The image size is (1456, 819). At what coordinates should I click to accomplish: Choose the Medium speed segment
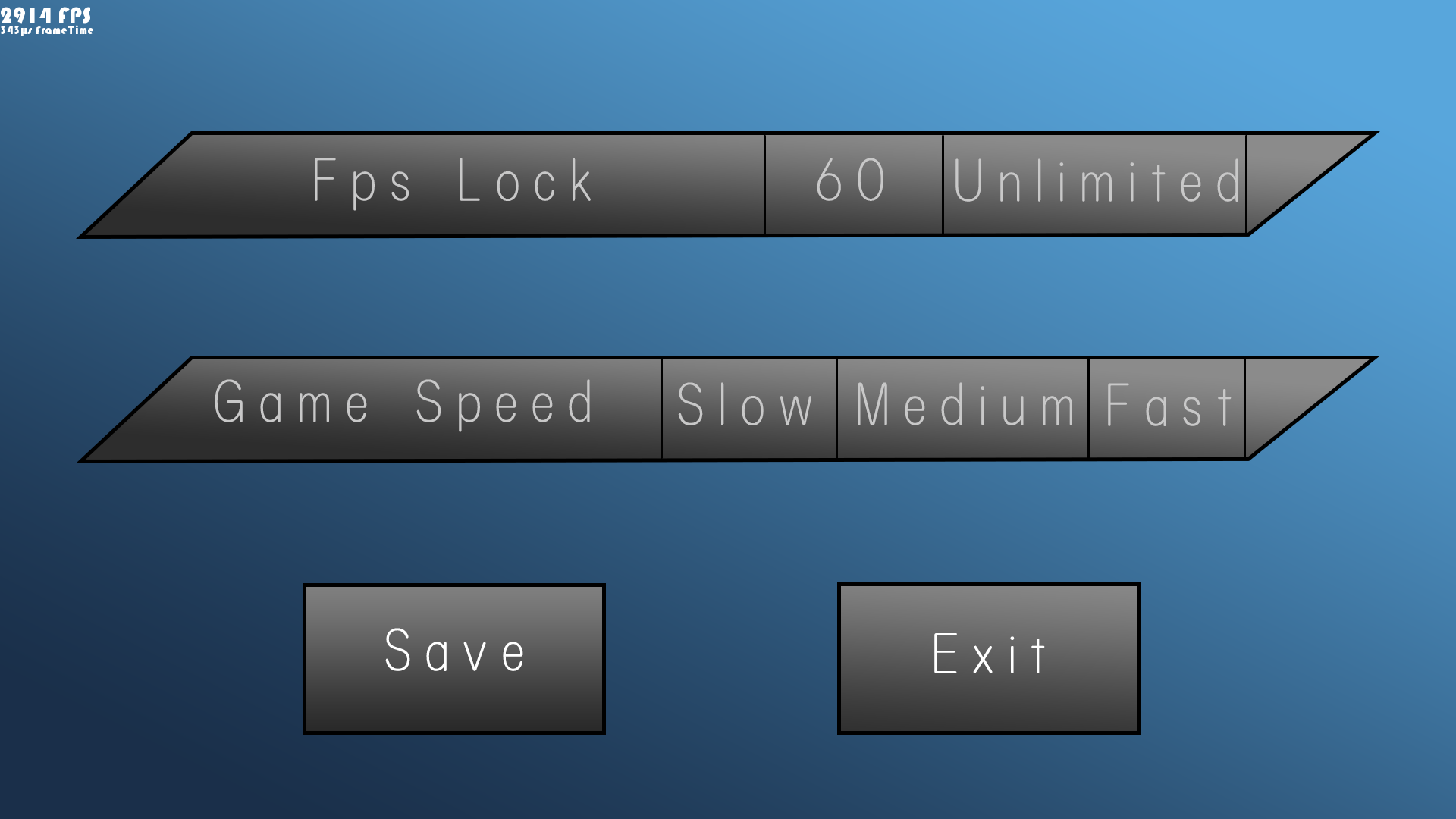point(962,409)
